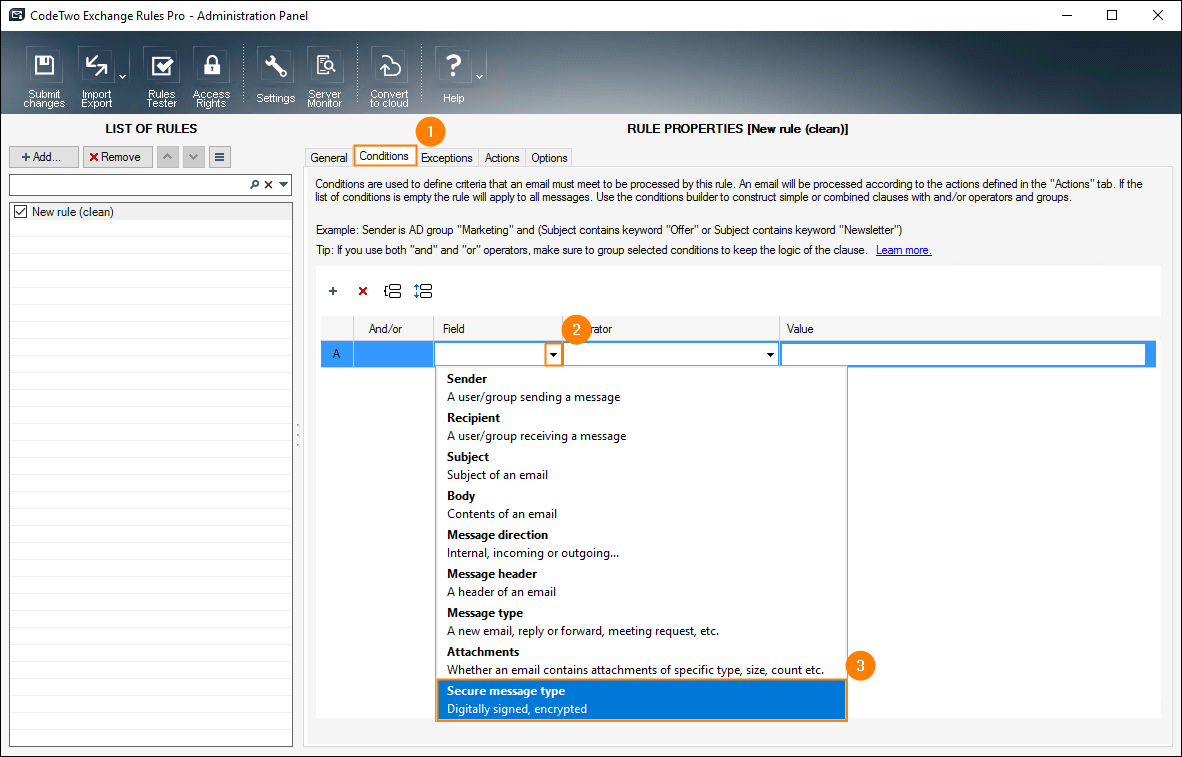Open the Import Export tool
Viewport: 1182px width, 757px height.
tap(96, 76)
